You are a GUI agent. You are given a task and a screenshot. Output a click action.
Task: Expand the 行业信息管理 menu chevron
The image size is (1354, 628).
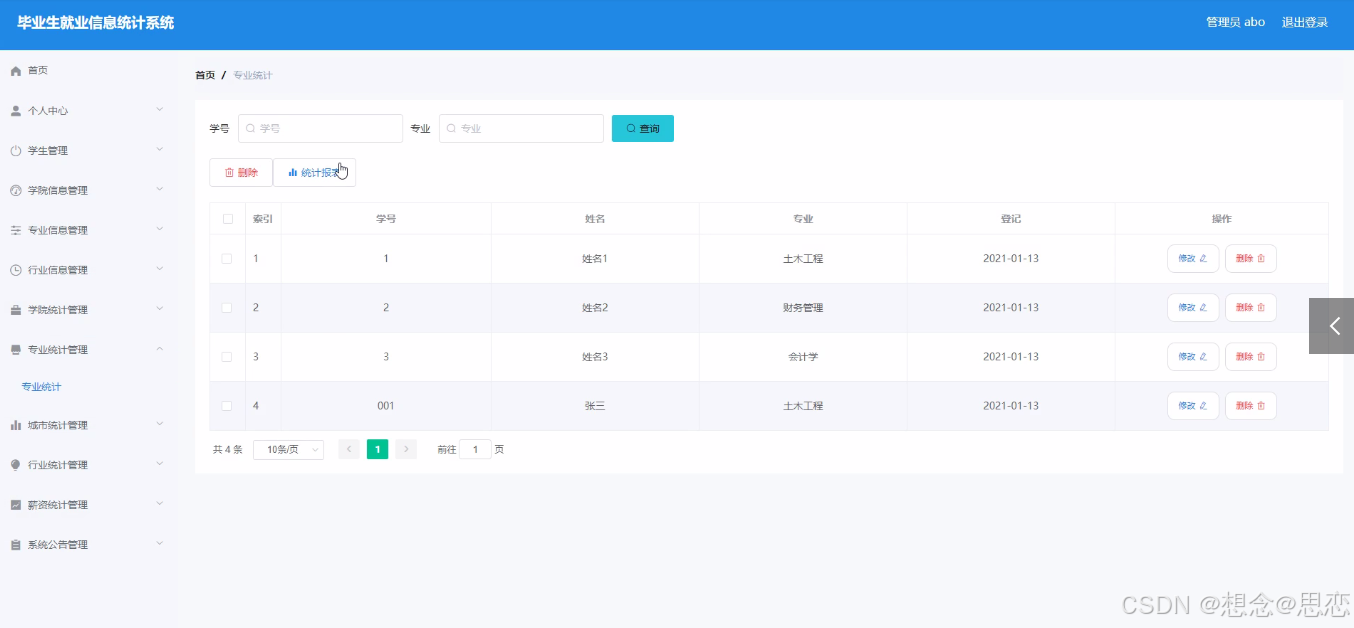[160, 269]
